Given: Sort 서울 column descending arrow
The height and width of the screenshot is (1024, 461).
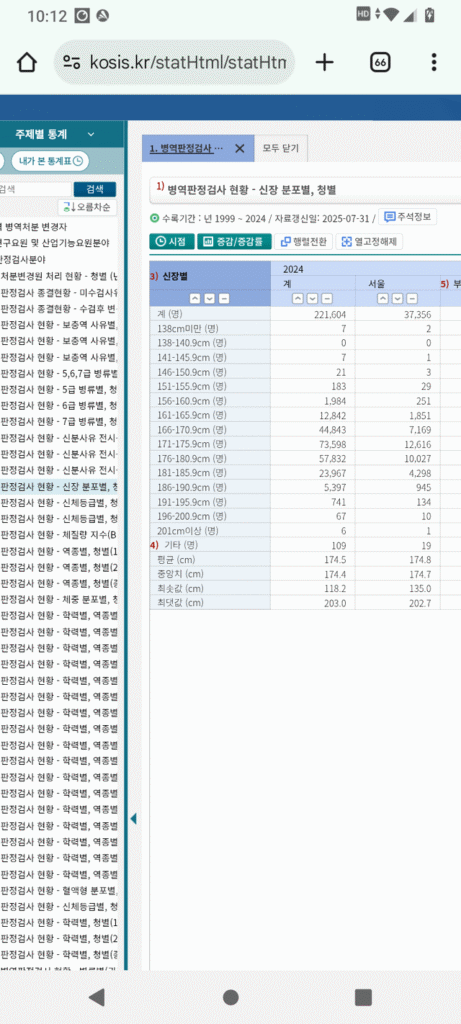Looking at the screenshot, I should pyautogui.click(x=398, y=298).
